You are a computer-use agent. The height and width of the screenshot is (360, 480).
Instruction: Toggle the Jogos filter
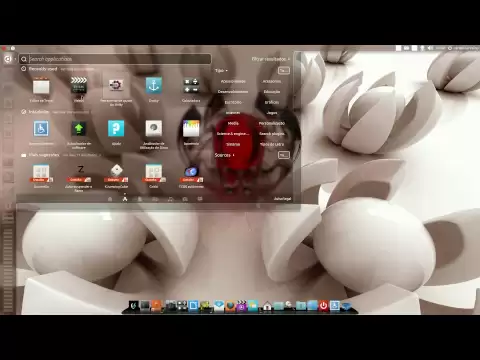272,113
